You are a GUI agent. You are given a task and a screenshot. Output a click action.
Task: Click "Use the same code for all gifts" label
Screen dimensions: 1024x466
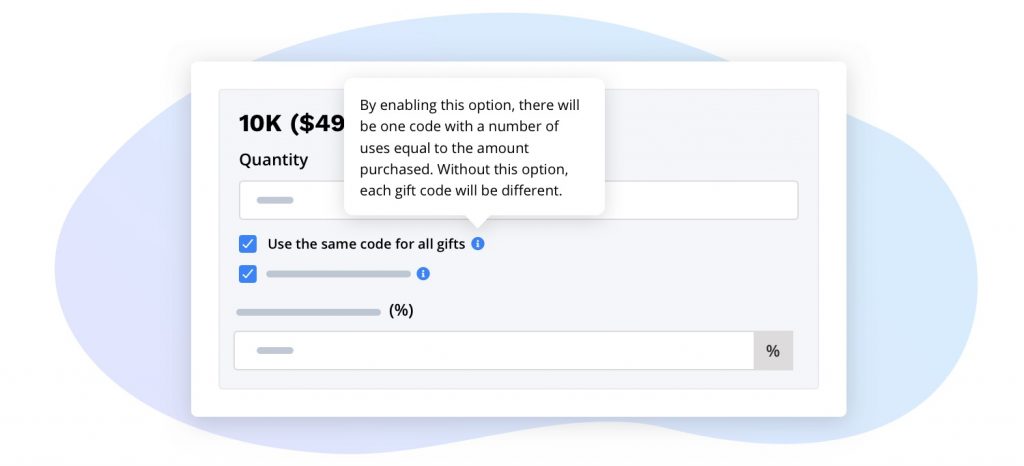(x=366, y=244)
